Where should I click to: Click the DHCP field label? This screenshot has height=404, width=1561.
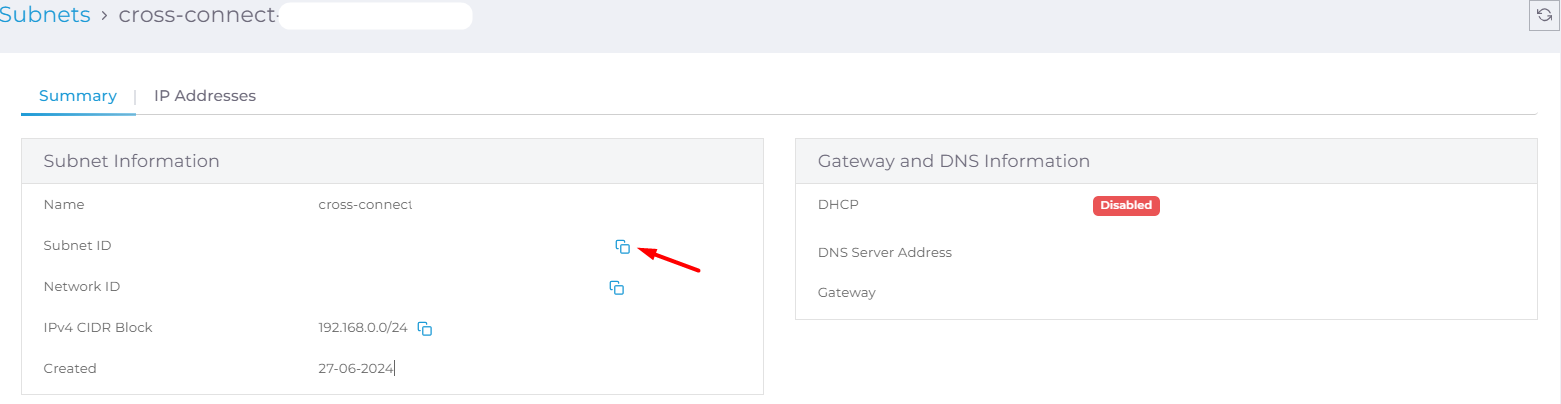[x=838, y=204]
